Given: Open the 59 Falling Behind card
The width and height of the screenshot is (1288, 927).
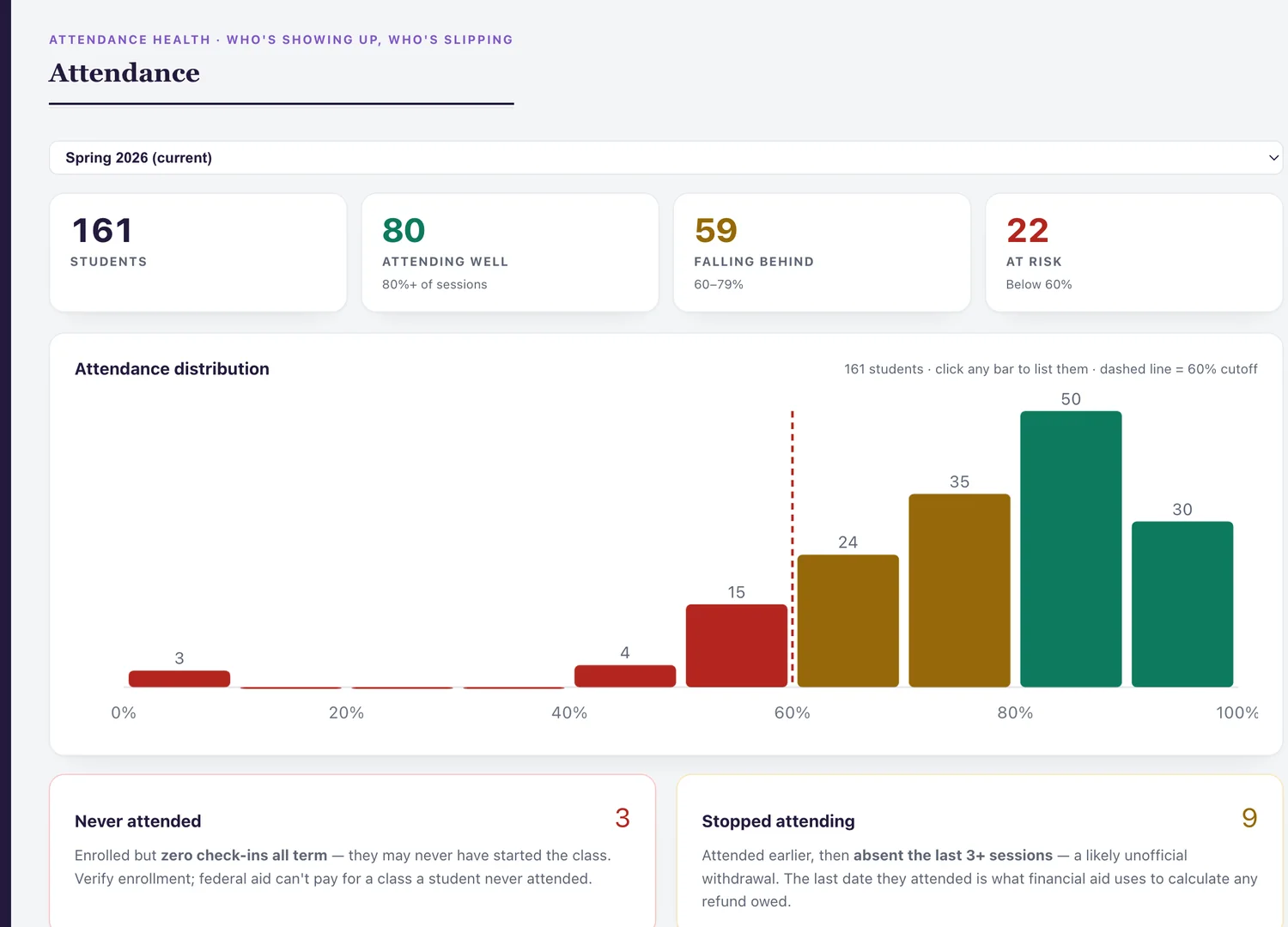Looking at the screenshot, I should click(822, 252).
